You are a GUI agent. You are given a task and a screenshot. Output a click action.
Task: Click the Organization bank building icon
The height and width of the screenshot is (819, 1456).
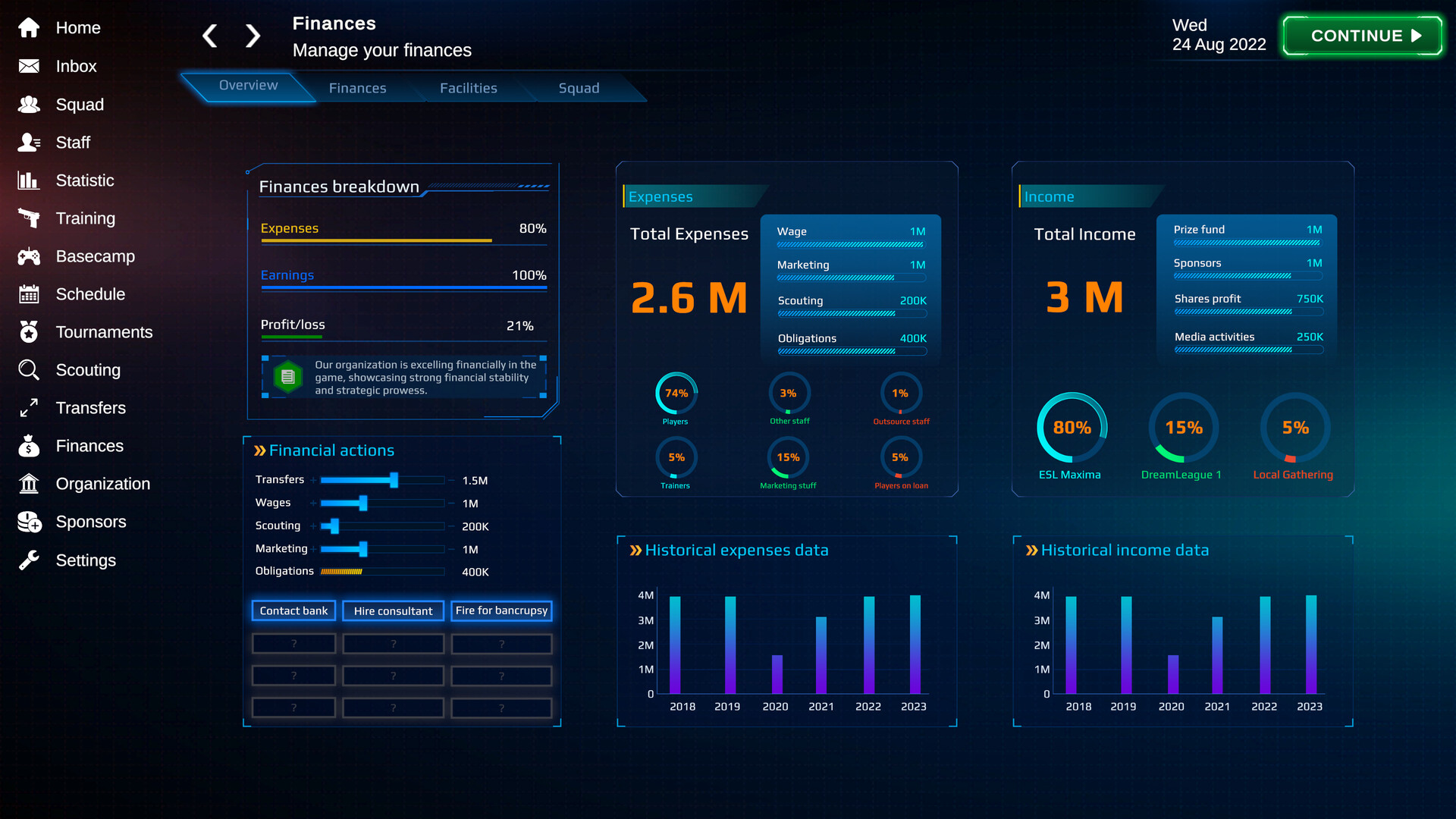coord(29,484)
